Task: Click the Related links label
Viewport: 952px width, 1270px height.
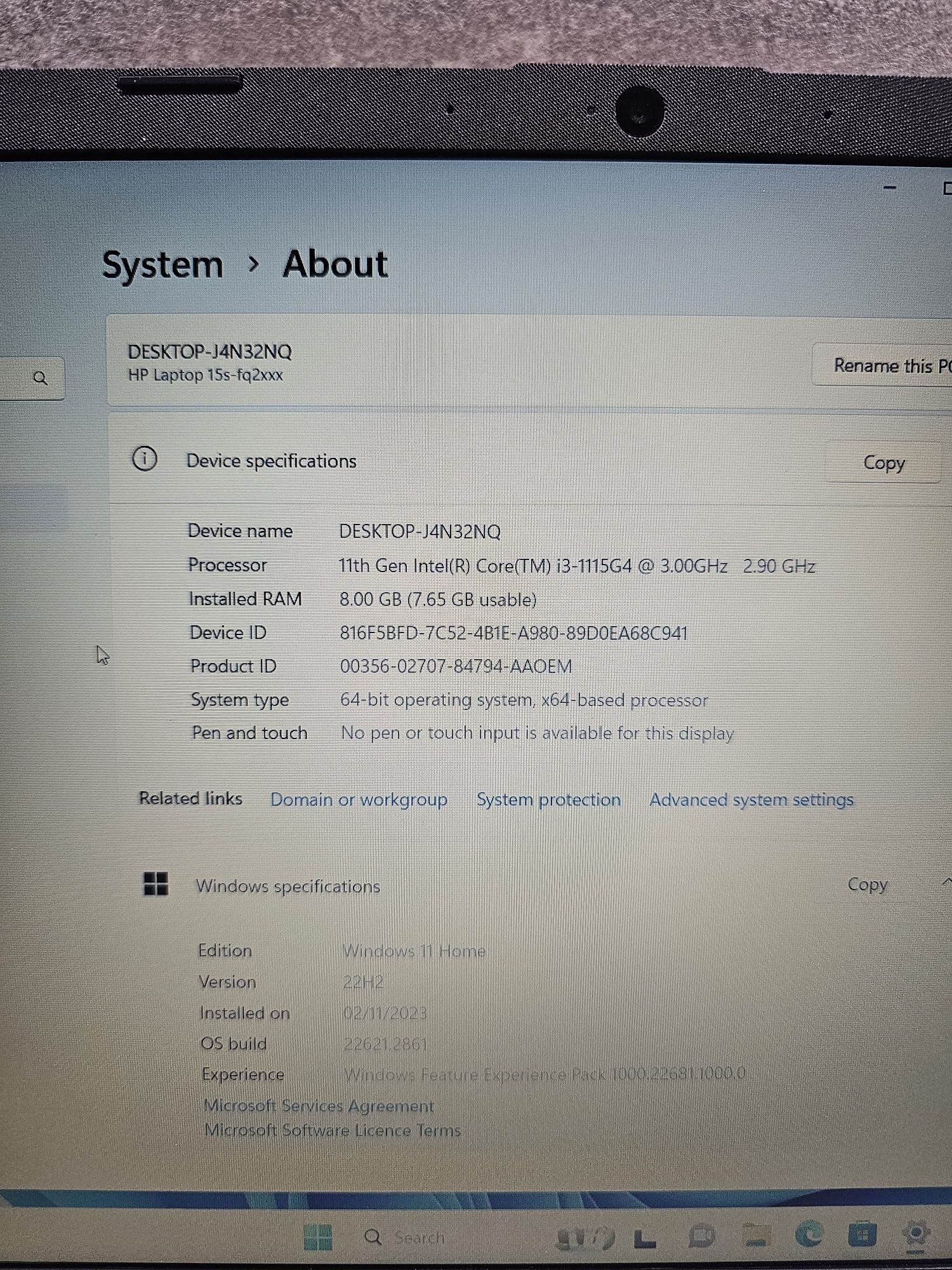Action: pyautogui.click(x=190, y=798)
